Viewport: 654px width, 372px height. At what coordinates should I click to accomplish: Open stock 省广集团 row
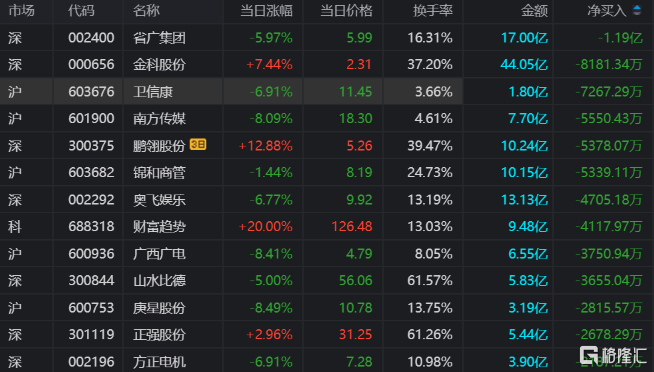pyautogui.click(x=327, y=38)
